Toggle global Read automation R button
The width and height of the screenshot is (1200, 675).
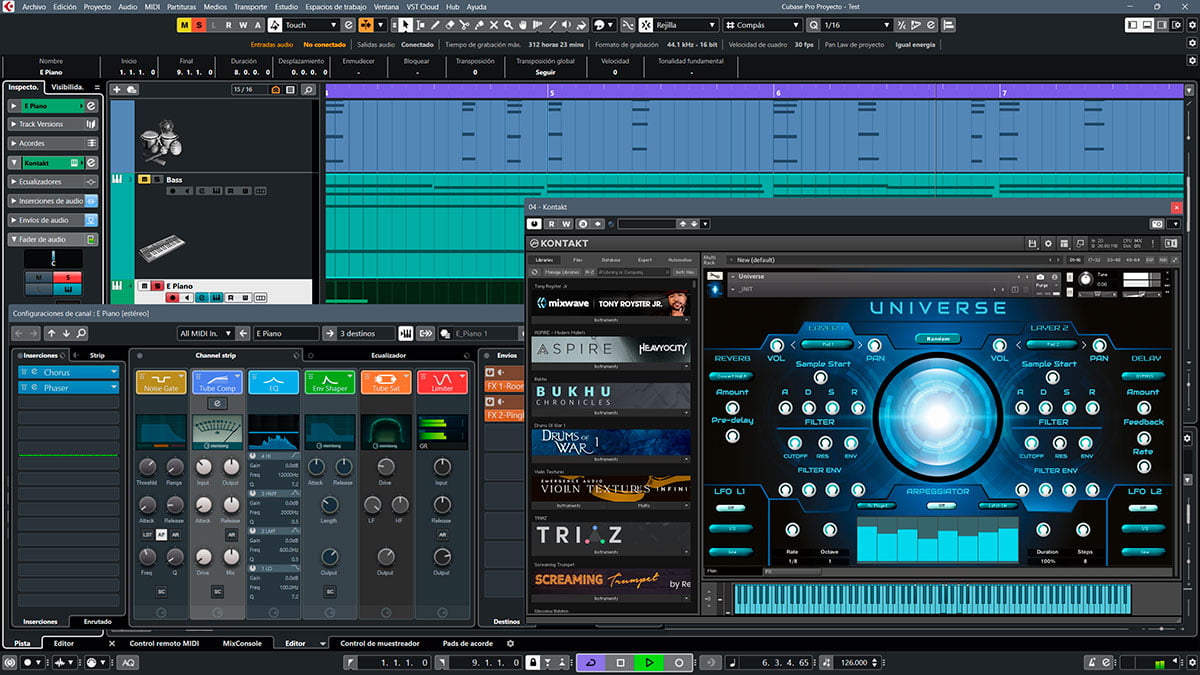229,25
